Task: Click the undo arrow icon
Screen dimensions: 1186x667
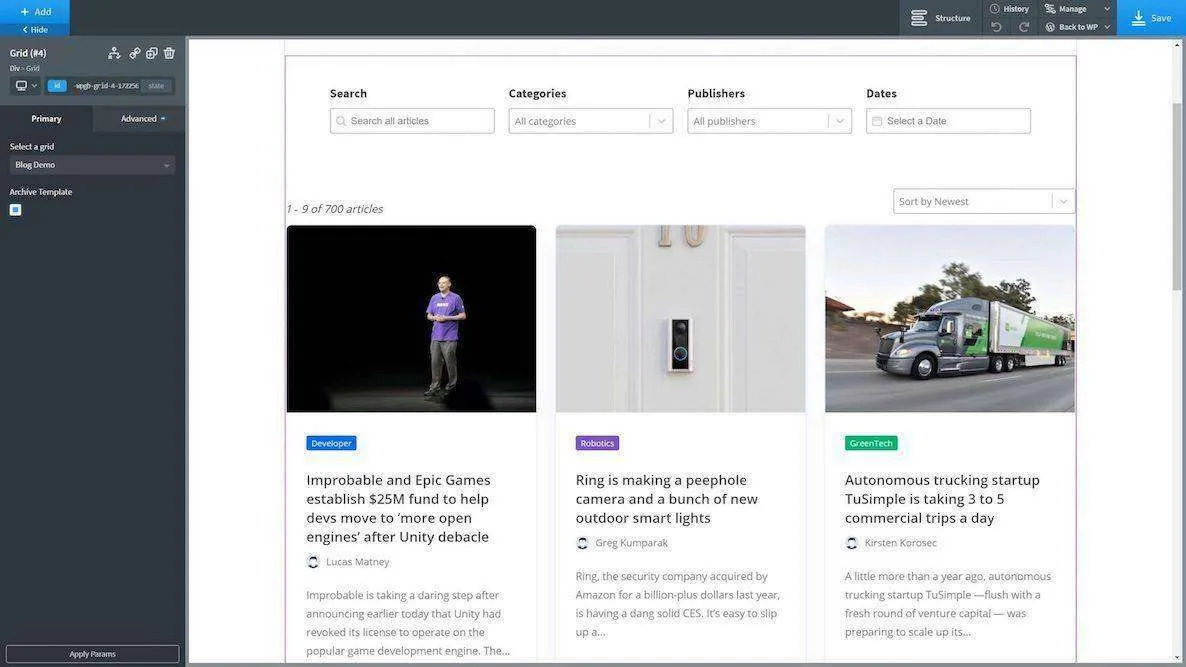Action: coord(996,27)
